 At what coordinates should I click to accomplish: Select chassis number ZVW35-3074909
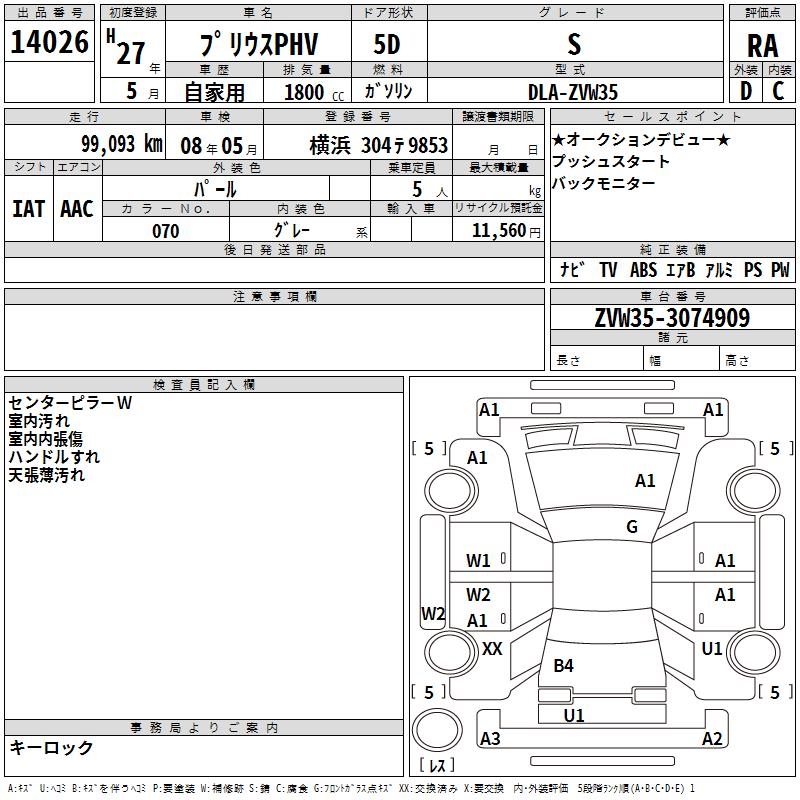(672, 317)
